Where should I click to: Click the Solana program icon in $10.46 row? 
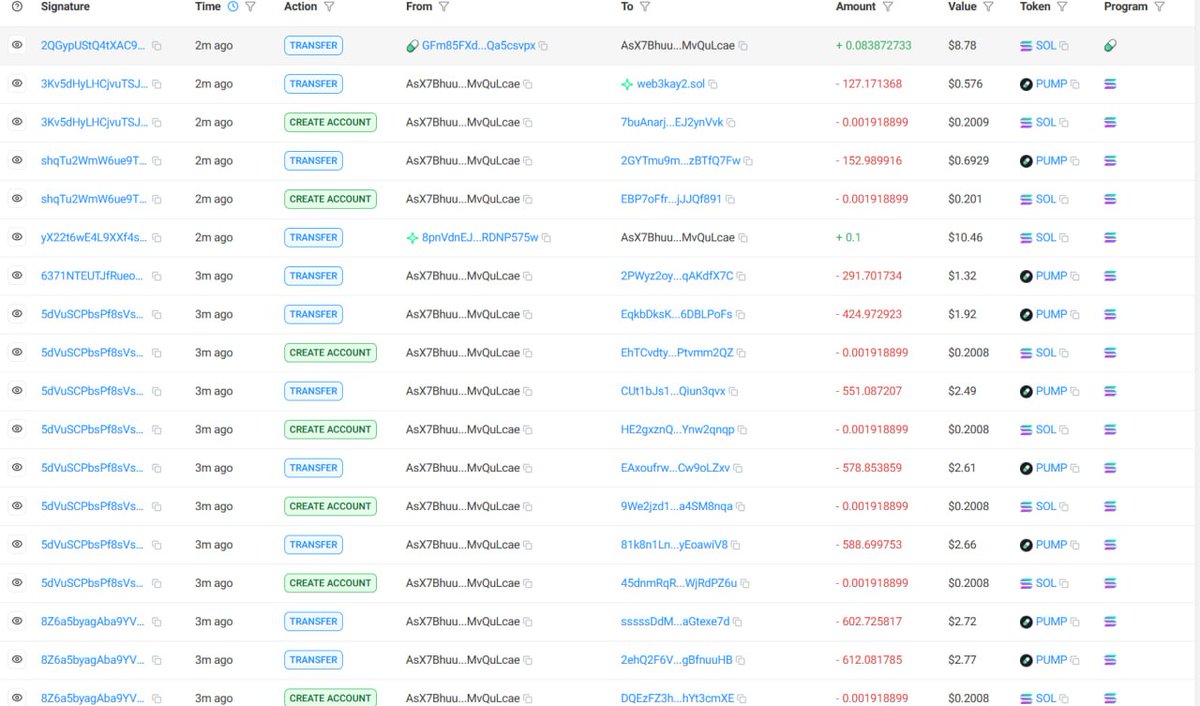[1110, 237]
